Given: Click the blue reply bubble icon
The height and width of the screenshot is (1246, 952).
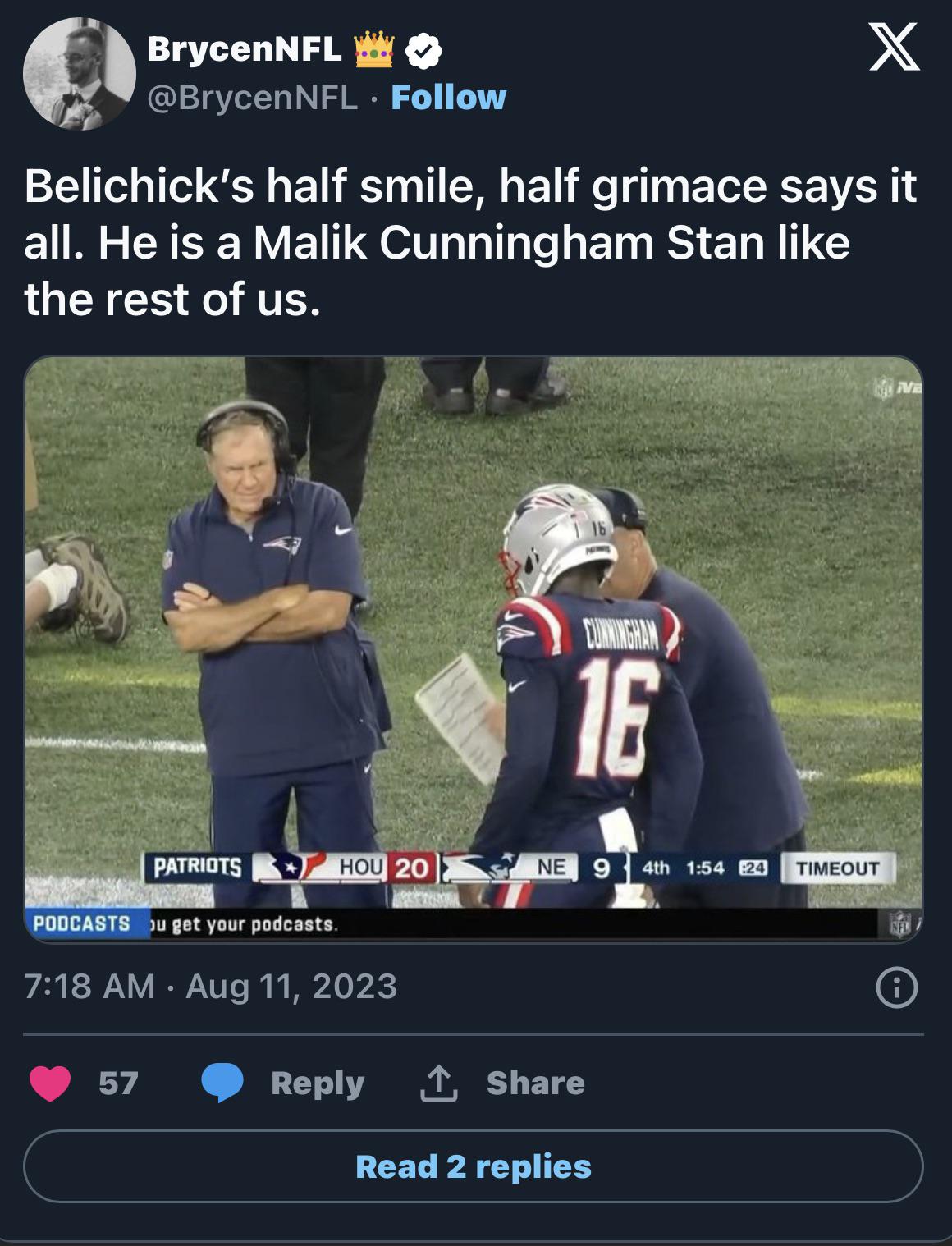Looking at the screenshot, I should tap(222, 1083).
